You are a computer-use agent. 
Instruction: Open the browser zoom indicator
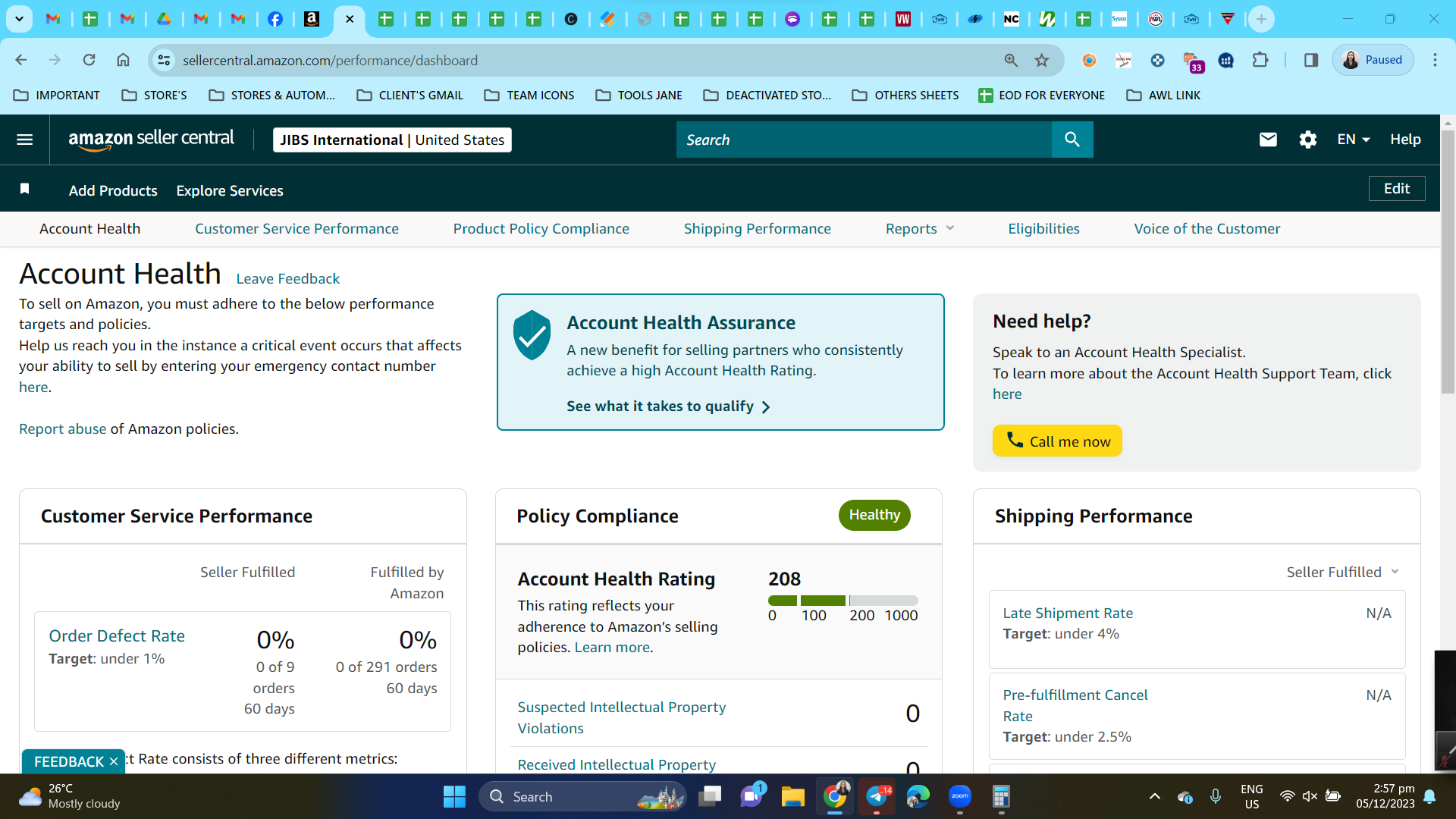(x=1011, y=60)
